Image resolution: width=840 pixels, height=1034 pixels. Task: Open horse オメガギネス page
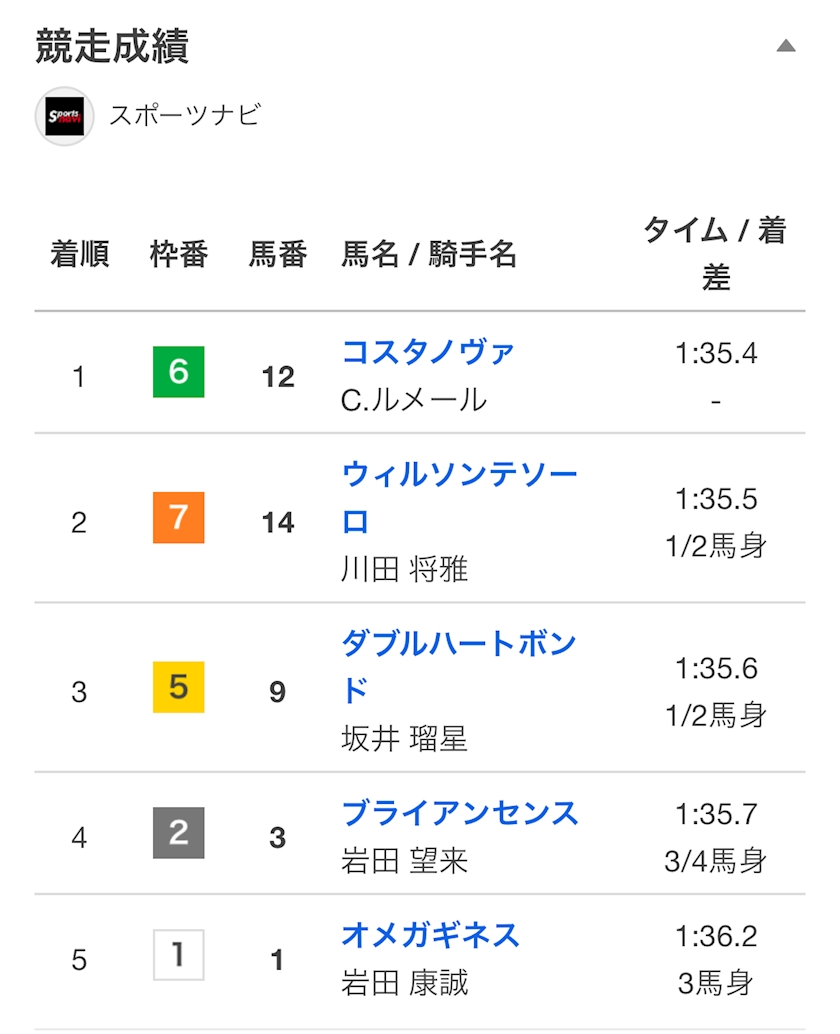click(x=430, y=935)
